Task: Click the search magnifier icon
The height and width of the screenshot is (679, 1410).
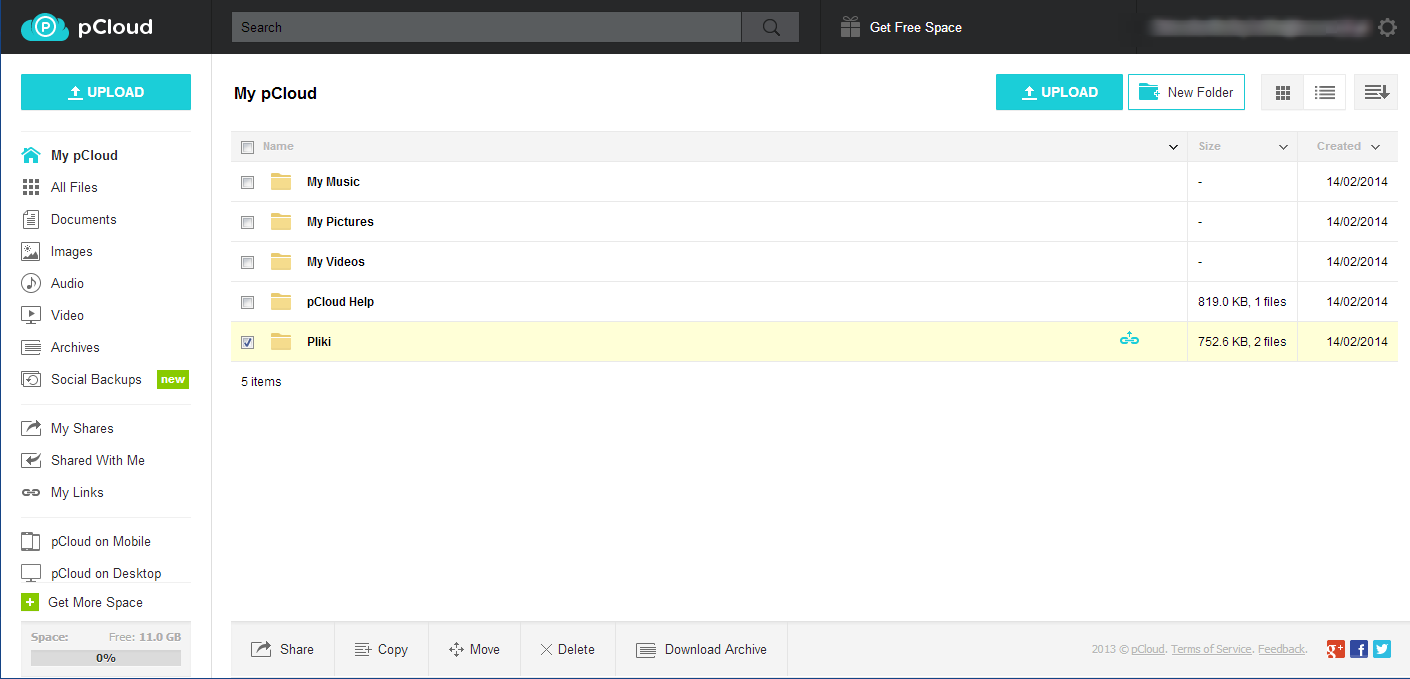Action: coord(770,28)
